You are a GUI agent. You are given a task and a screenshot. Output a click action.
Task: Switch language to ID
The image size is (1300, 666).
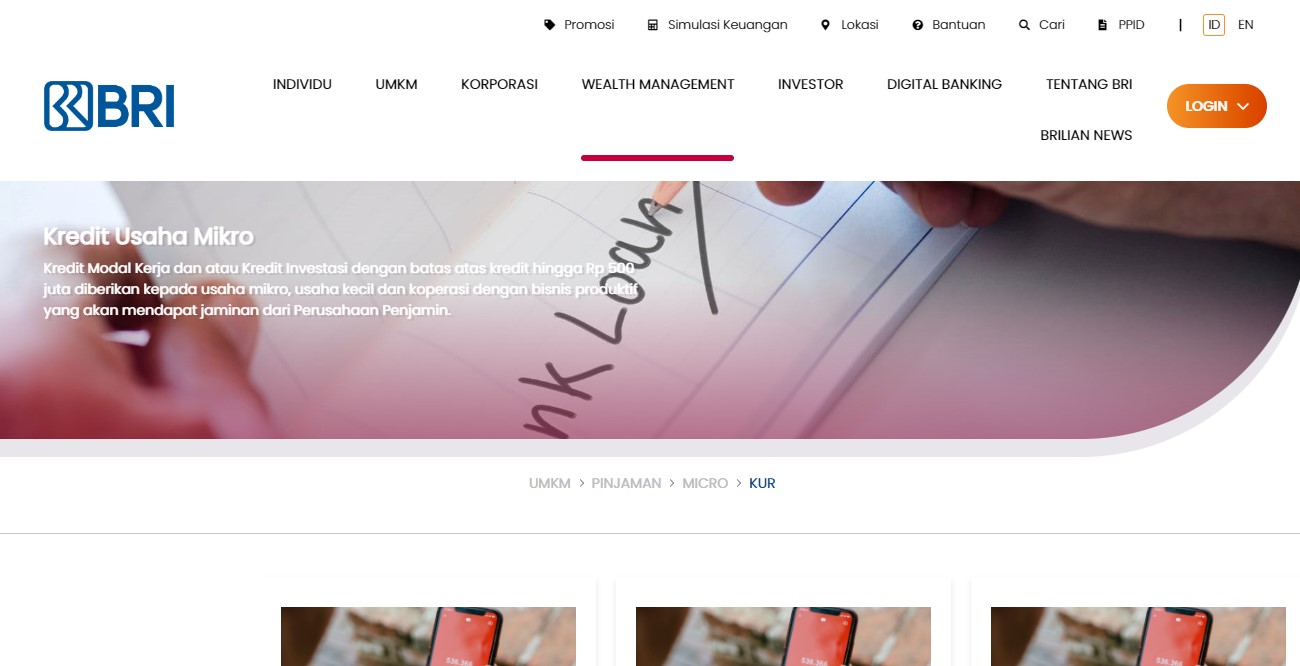[x=1214, y=25]
